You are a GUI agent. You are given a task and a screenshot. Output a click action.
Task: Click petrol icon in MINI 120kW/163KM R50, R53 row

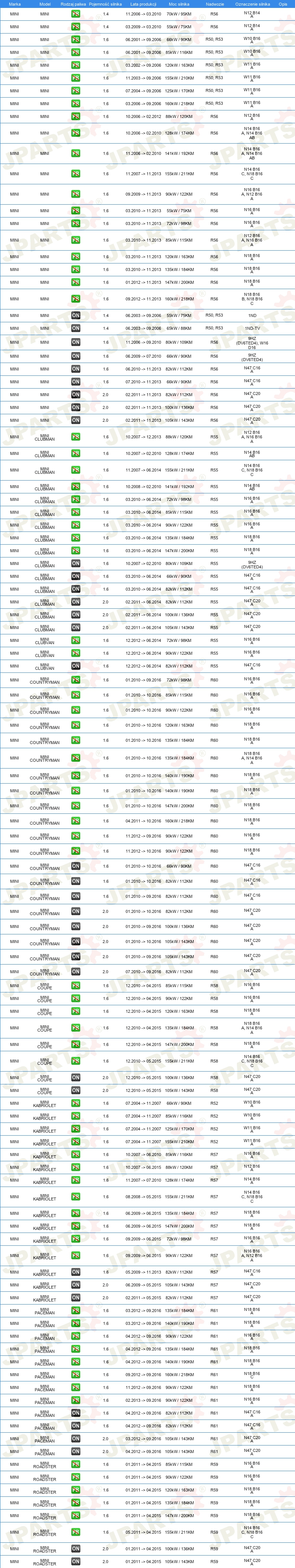pos(75,65)
